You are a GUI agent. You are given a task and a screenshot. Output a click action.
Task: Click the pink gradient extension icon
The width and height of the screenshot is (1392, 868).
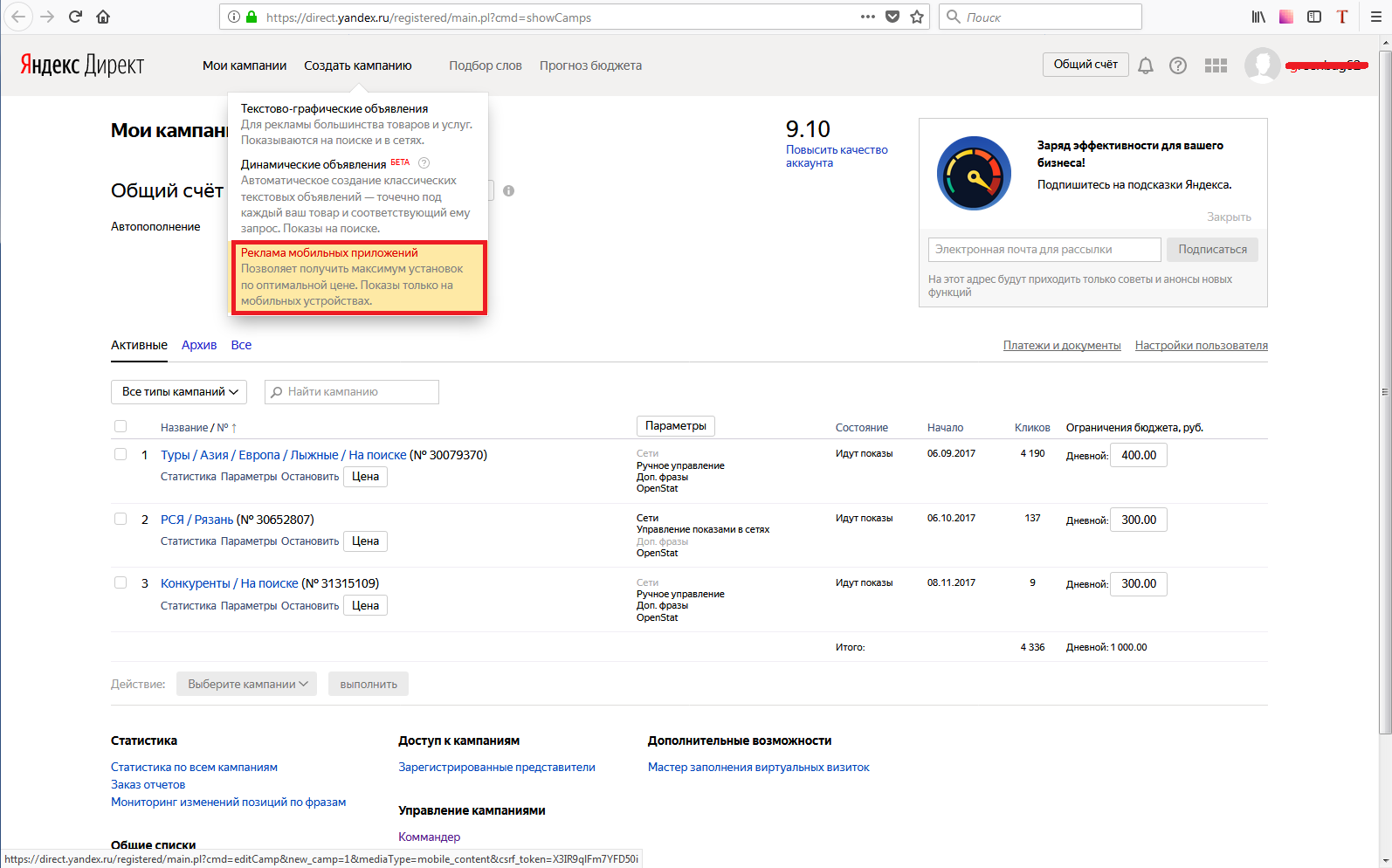pyautogui.click(x=1286, y=17)
